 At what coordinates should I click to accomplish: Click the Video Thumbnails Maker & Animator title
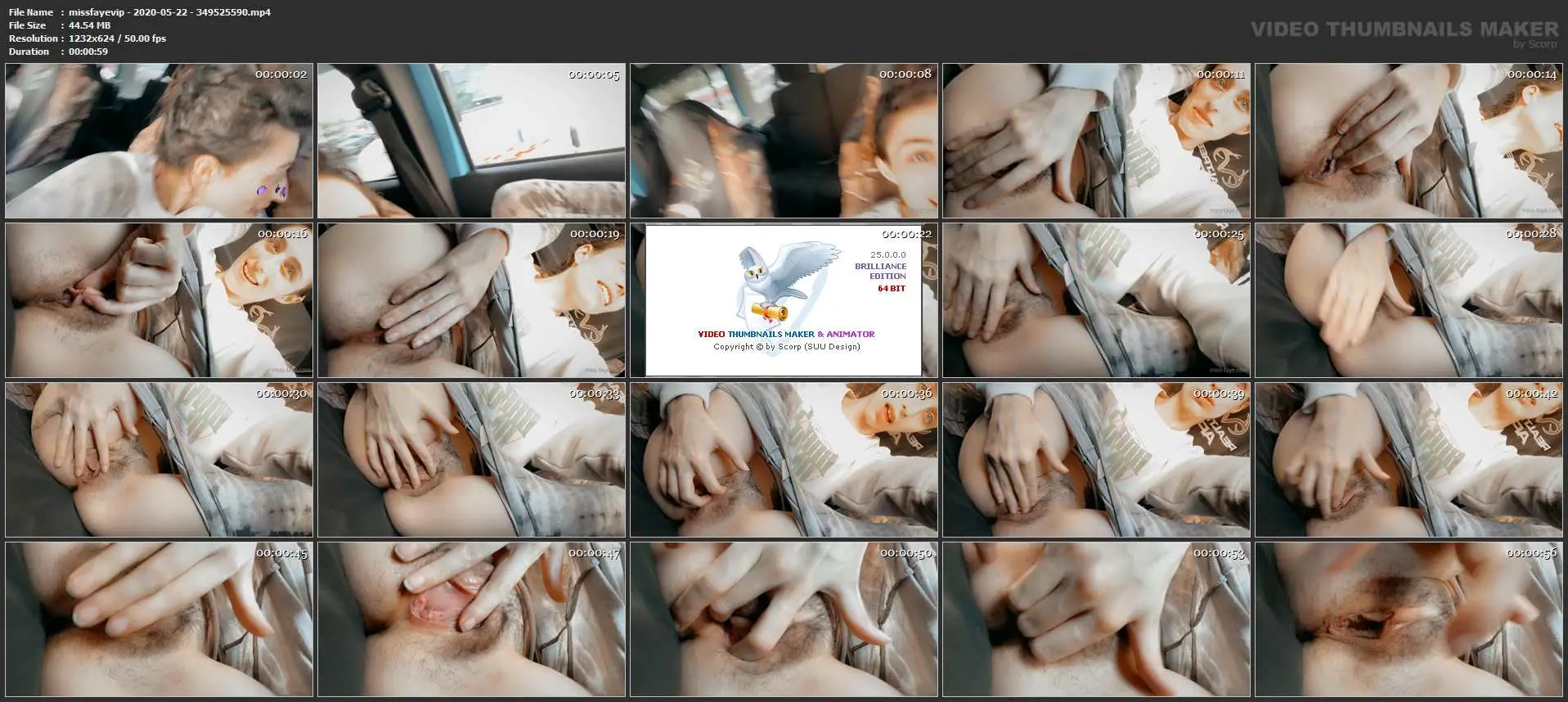785,334
